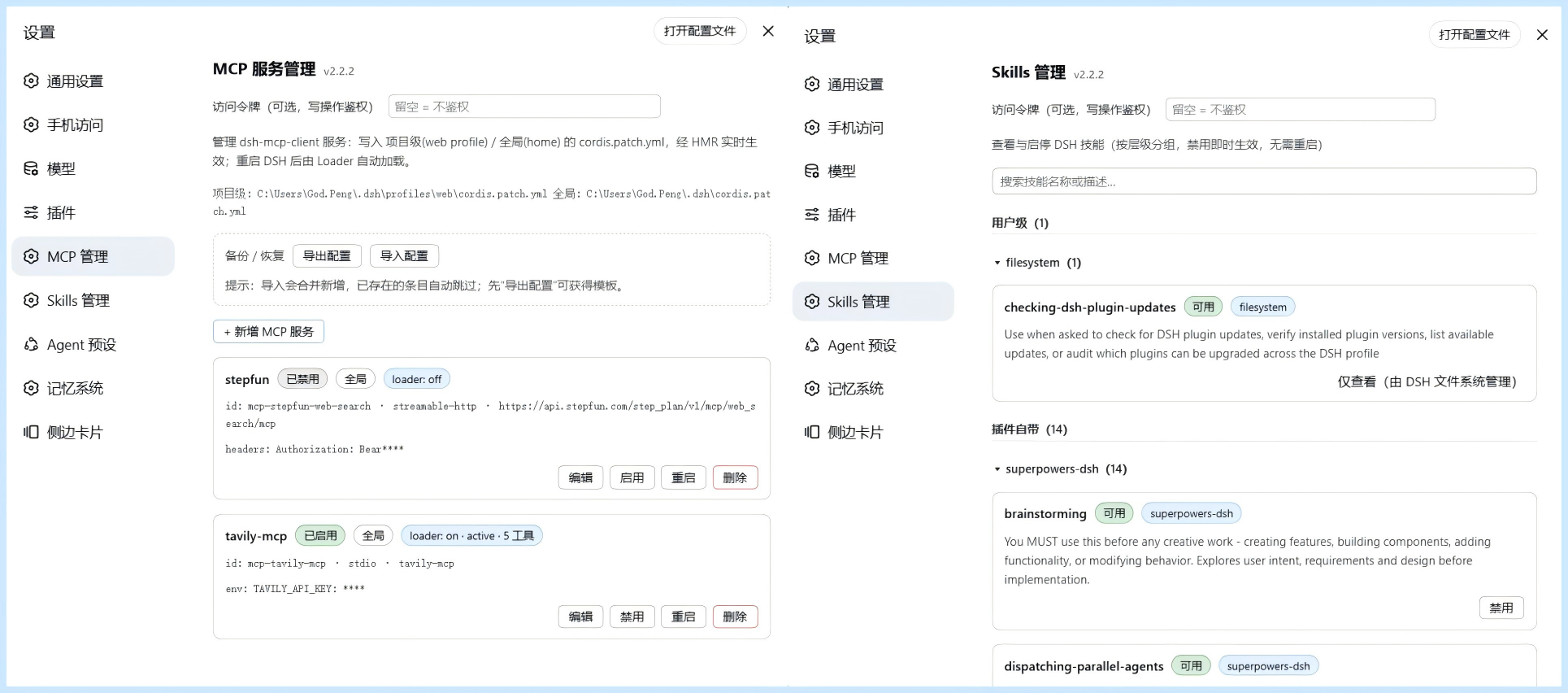Click 可用 badge on dispatching-parallel-agents

(1191, 665)
